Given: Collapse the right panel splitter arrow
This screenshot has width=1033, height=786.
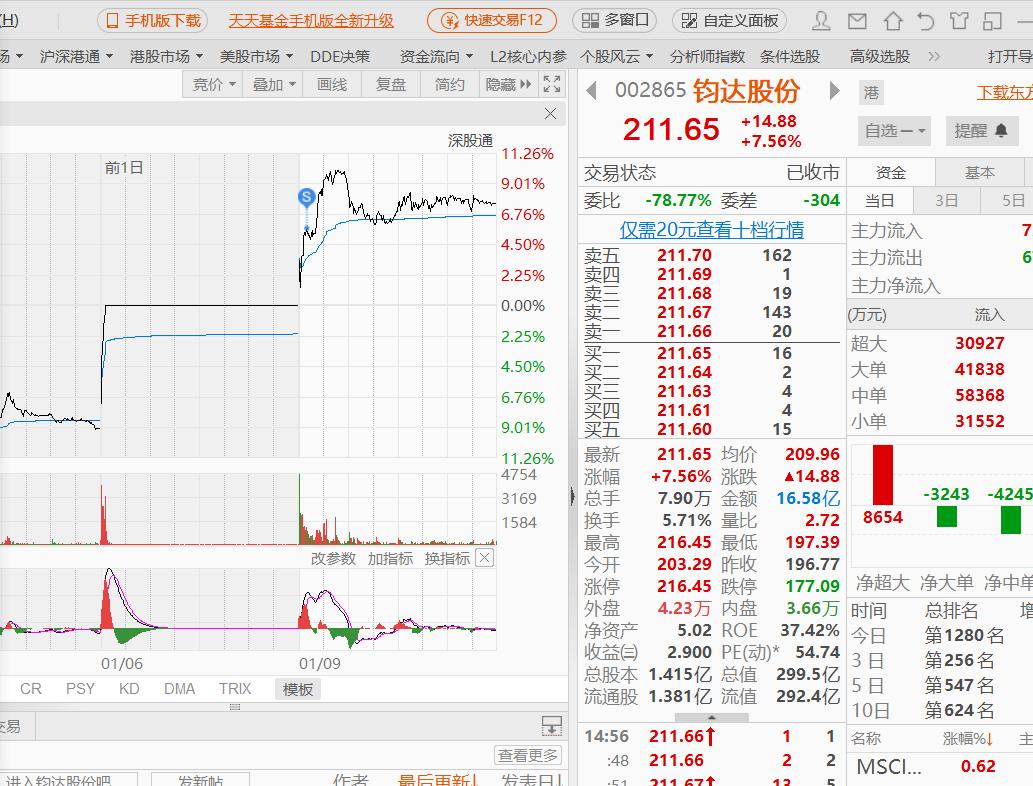Looking at the screenshot, I should [572, 495].
